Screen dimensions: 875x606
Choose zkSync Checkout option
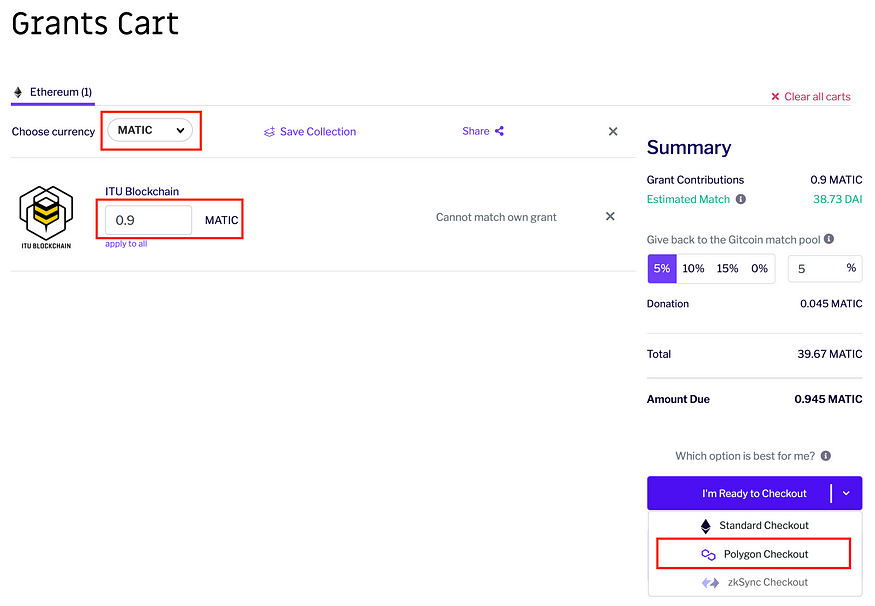[754, 583]
